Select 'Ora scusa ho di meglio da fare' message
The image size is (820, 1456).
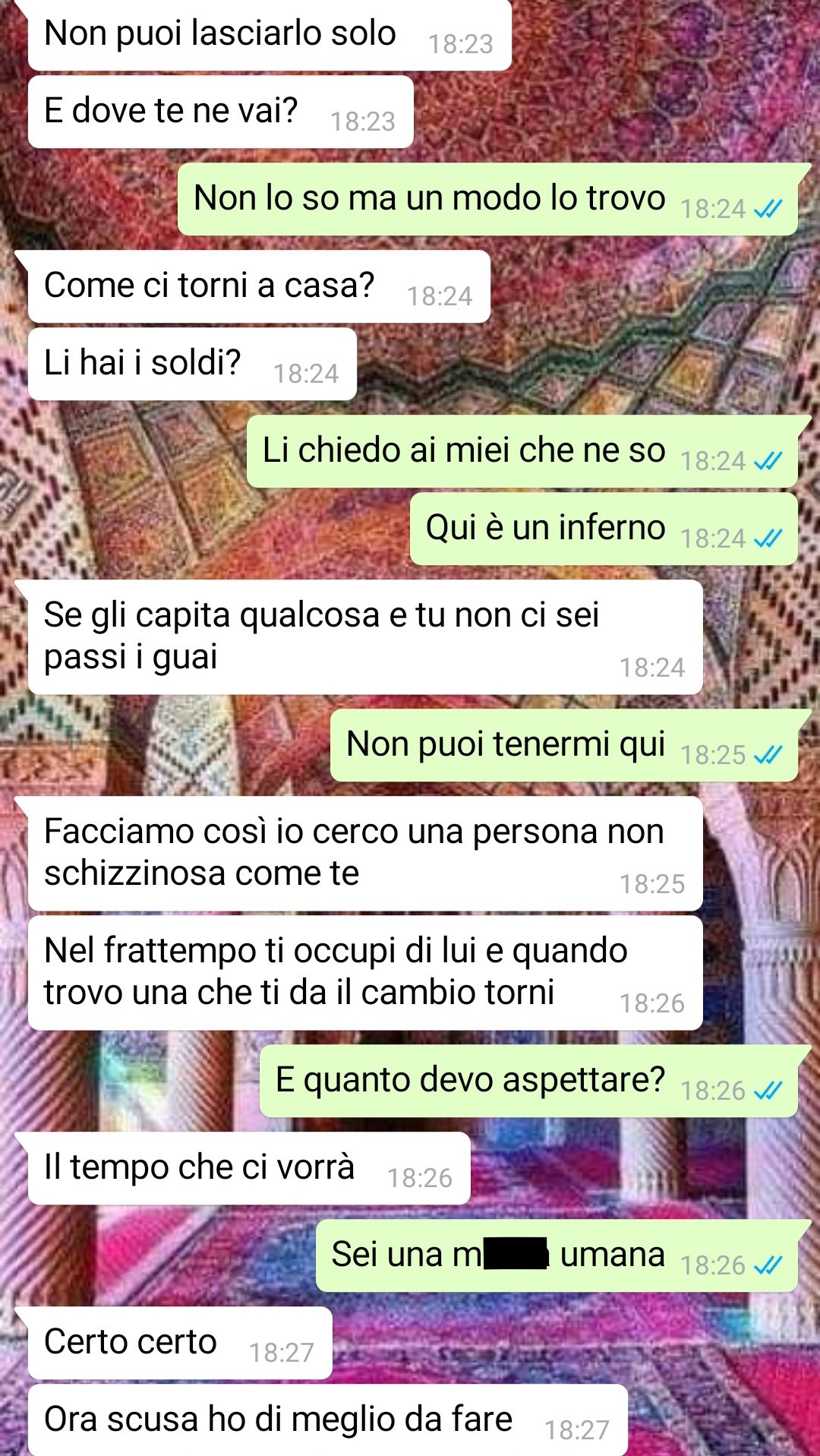coord(328,1420)
